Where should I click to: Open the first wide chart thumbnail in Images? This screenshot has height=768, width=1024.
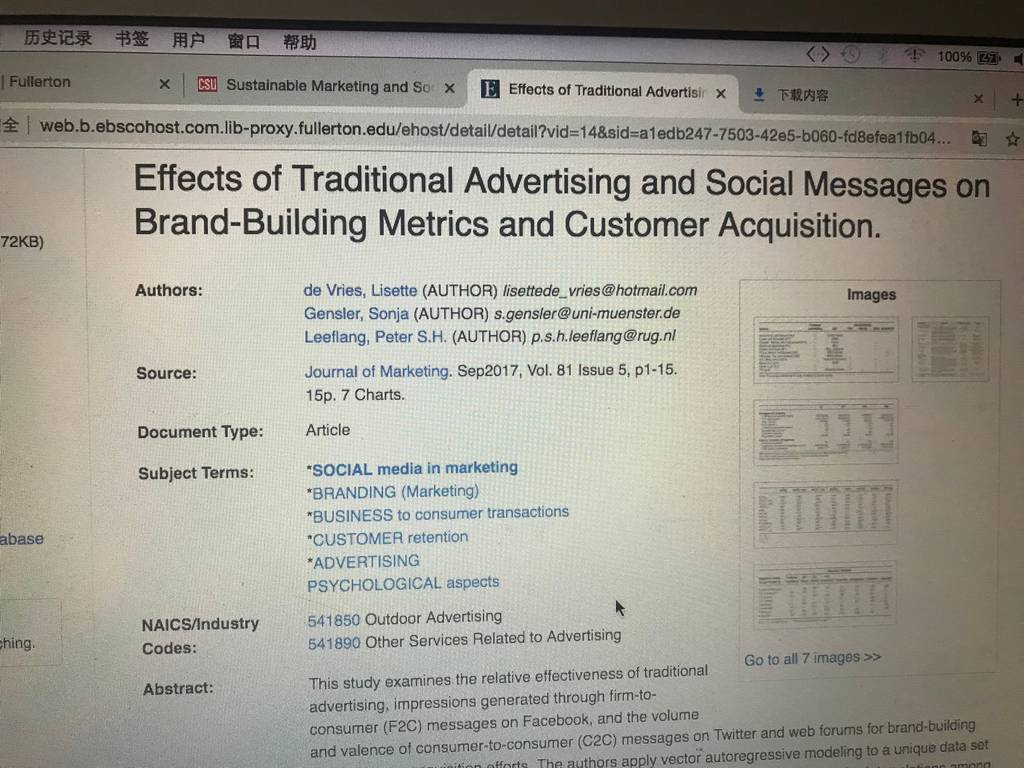(825, 350)
